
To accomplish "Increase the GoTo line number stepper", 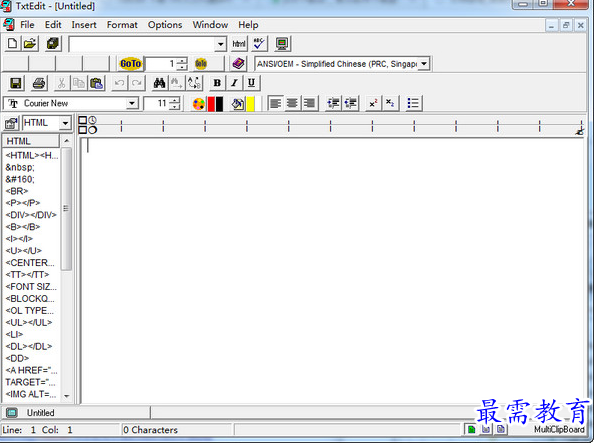I will 182,61.
